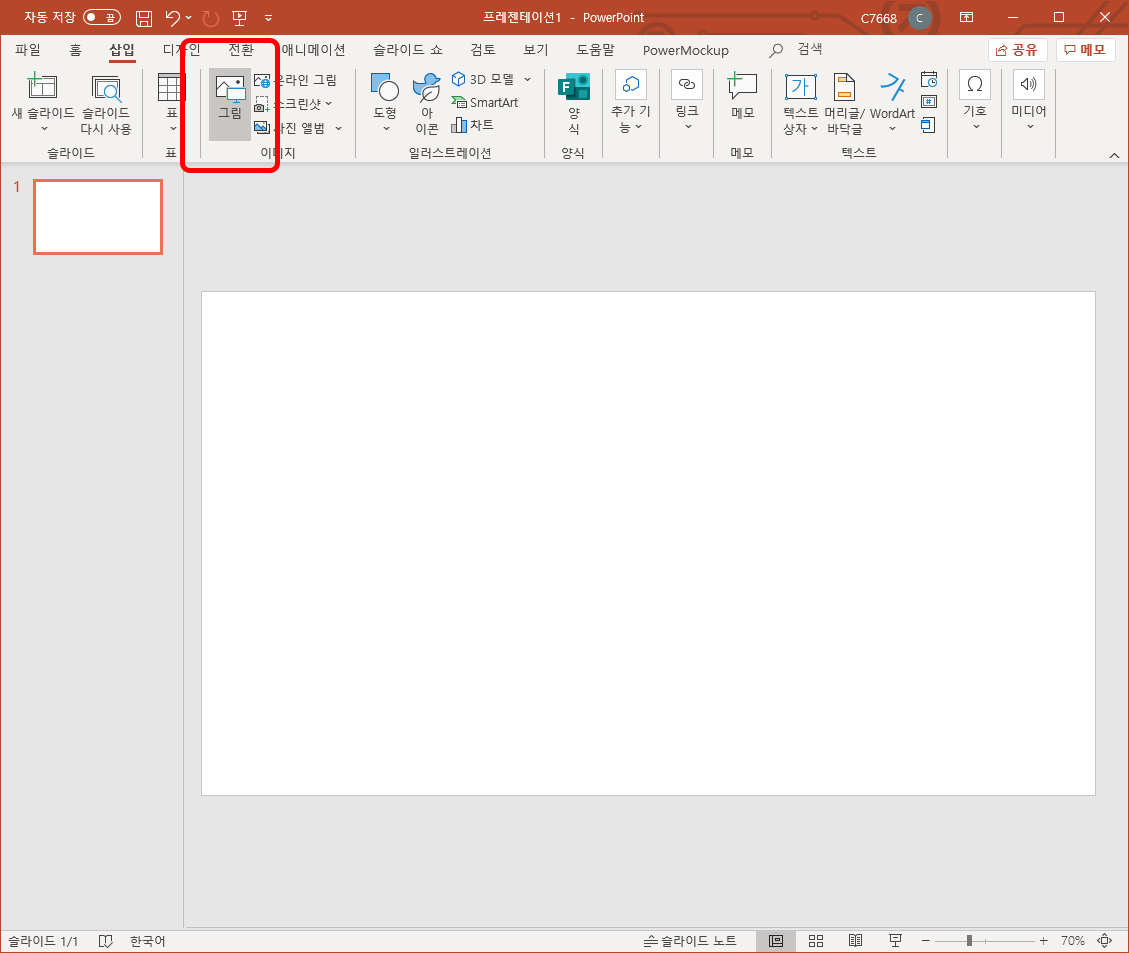Switch to the 슬라이드 쇼 tab
The height and width of the screenshot is (953, 1129).
[x=408, y=50]
